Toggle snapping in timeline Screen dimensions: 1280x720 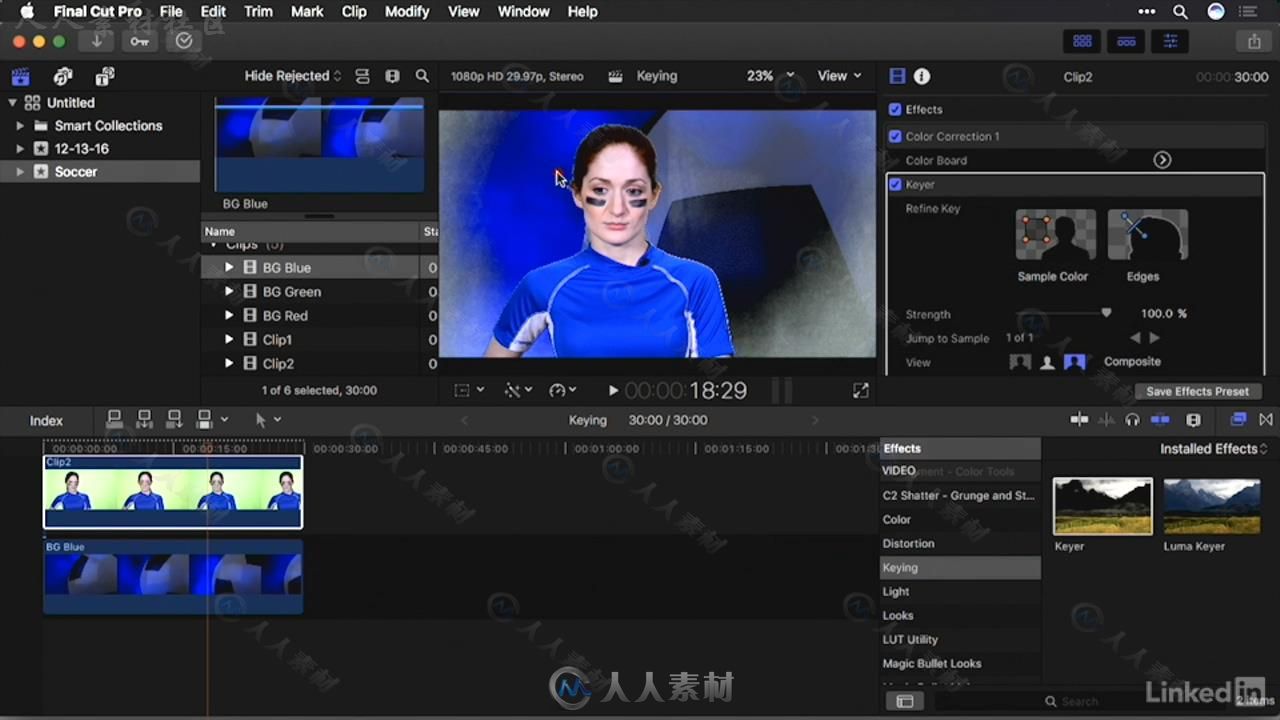coord(1160,420)
